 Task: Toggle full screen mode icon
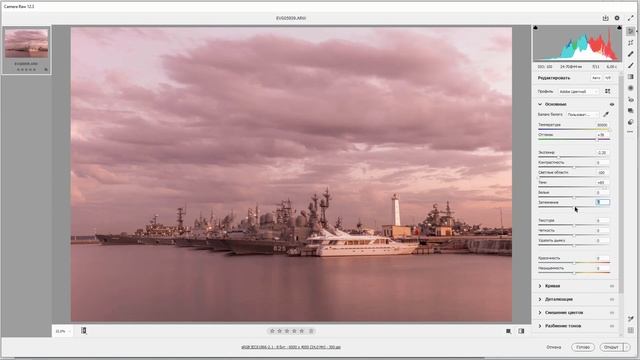631,18
